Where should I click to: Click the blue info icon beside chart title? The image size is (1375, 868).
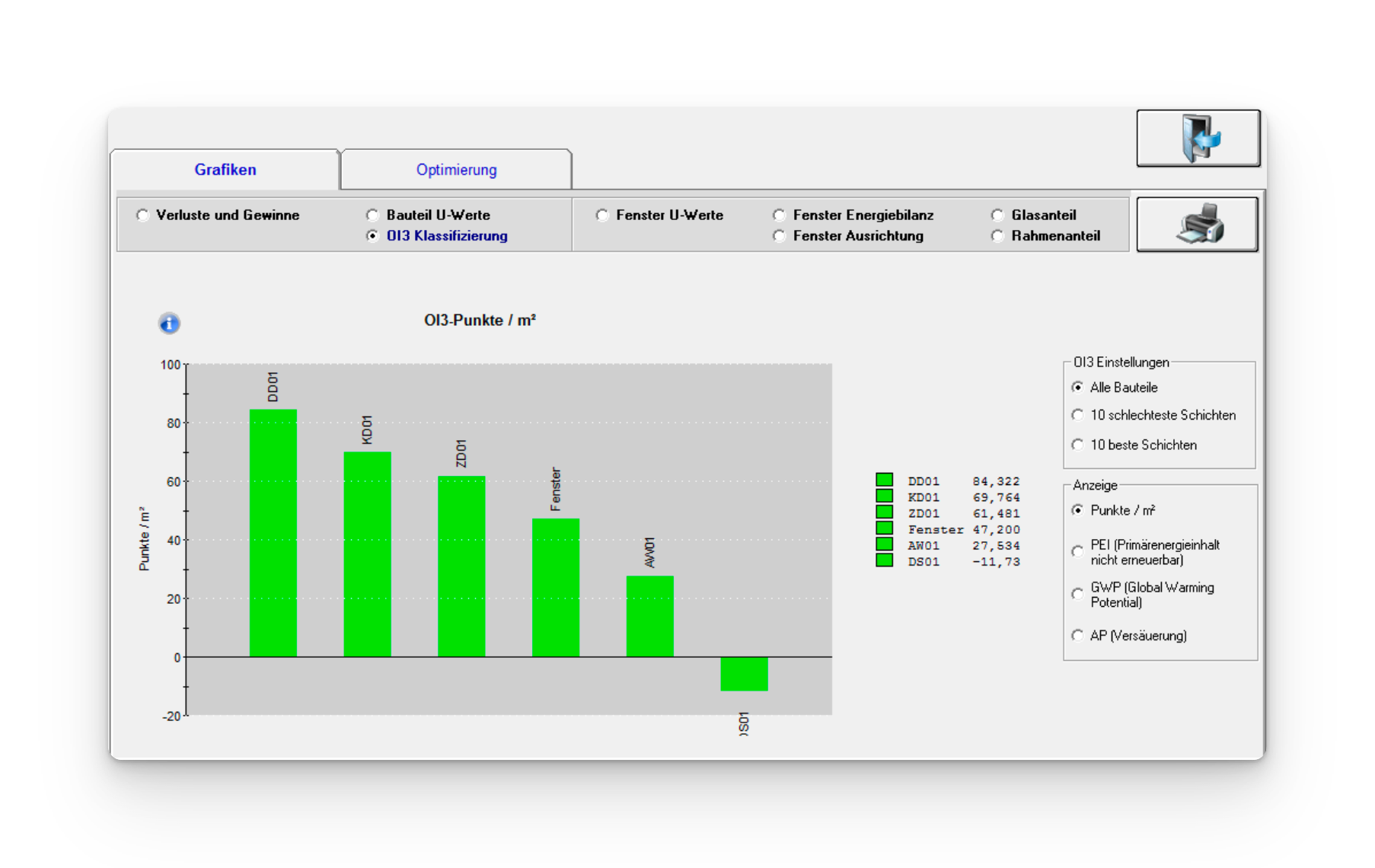click(169, 324)
